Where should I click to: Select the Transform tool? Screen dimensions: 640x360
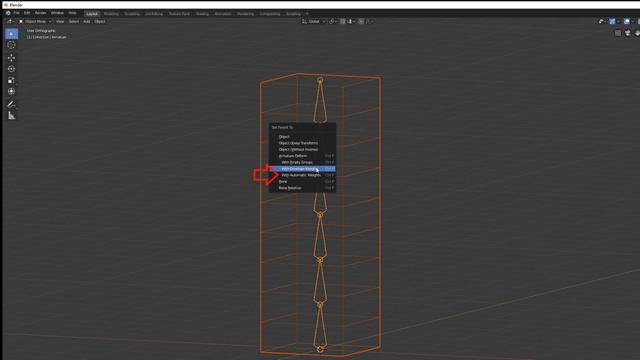click(11, 91)
